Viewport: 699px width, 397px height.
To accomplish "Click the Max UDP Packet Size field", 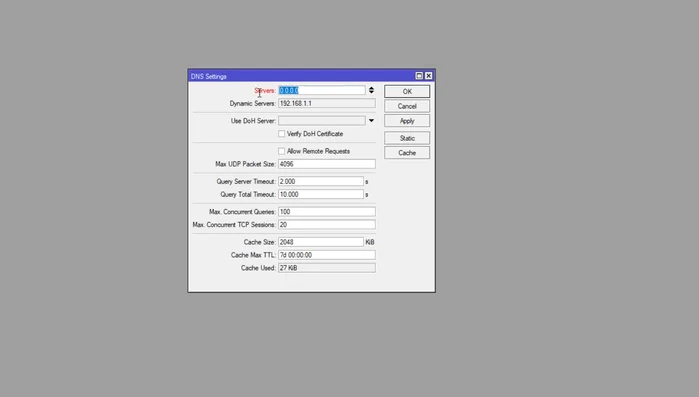I will pyautogui.click(x=327, y=164).
